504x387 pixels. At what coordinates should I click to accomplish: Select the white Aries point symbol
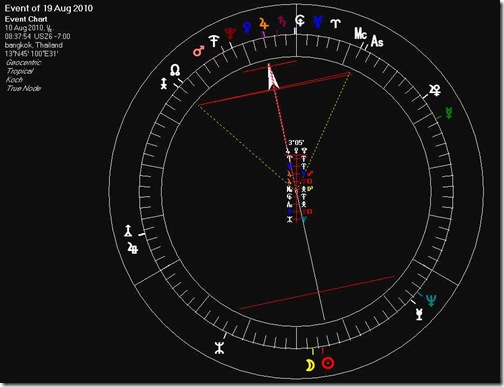pyautogui.click(x=335, y=24)
